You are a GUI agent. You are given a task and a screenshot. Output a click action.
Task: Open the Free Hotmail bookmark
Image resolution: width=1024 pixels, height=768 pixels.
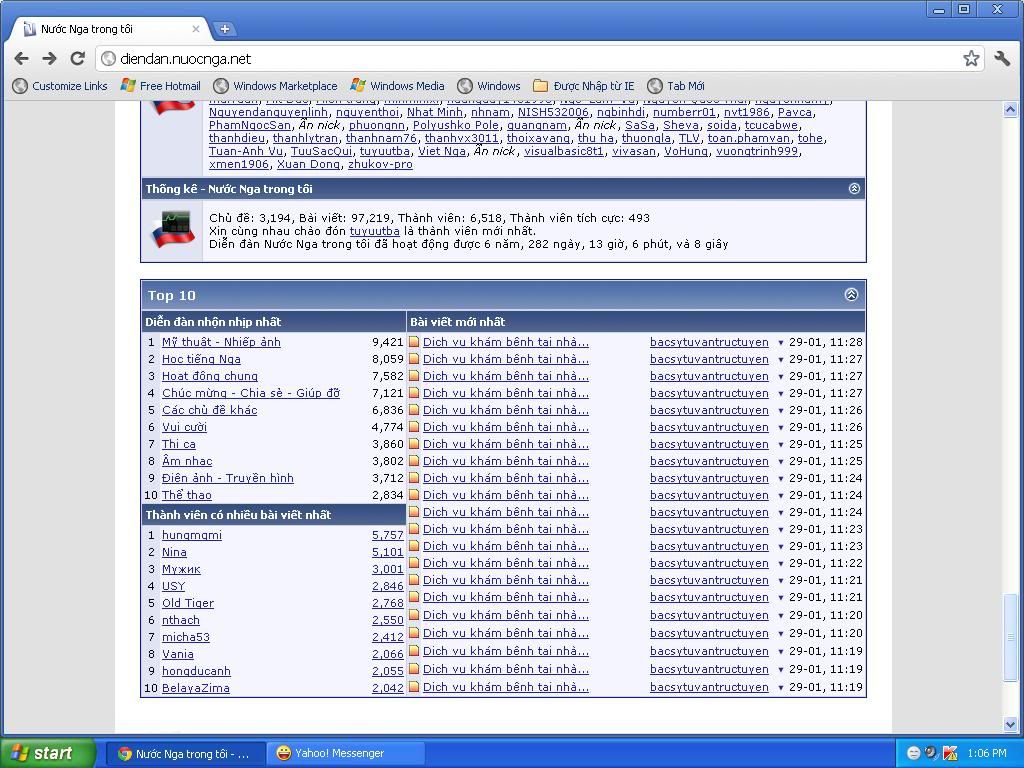pyautogui.click(x=160, y=86)
